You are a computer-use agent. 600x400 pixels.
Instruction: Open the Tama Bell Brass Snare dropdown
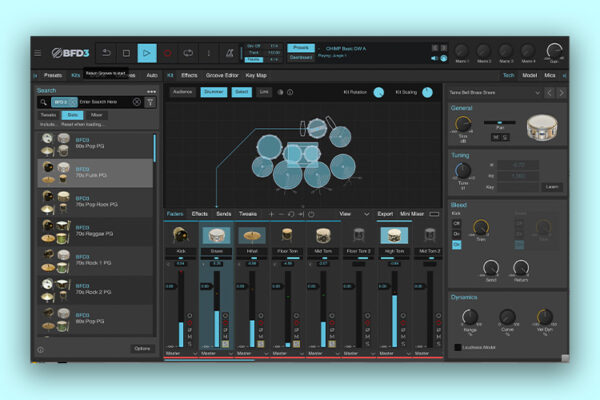point(494,93)
